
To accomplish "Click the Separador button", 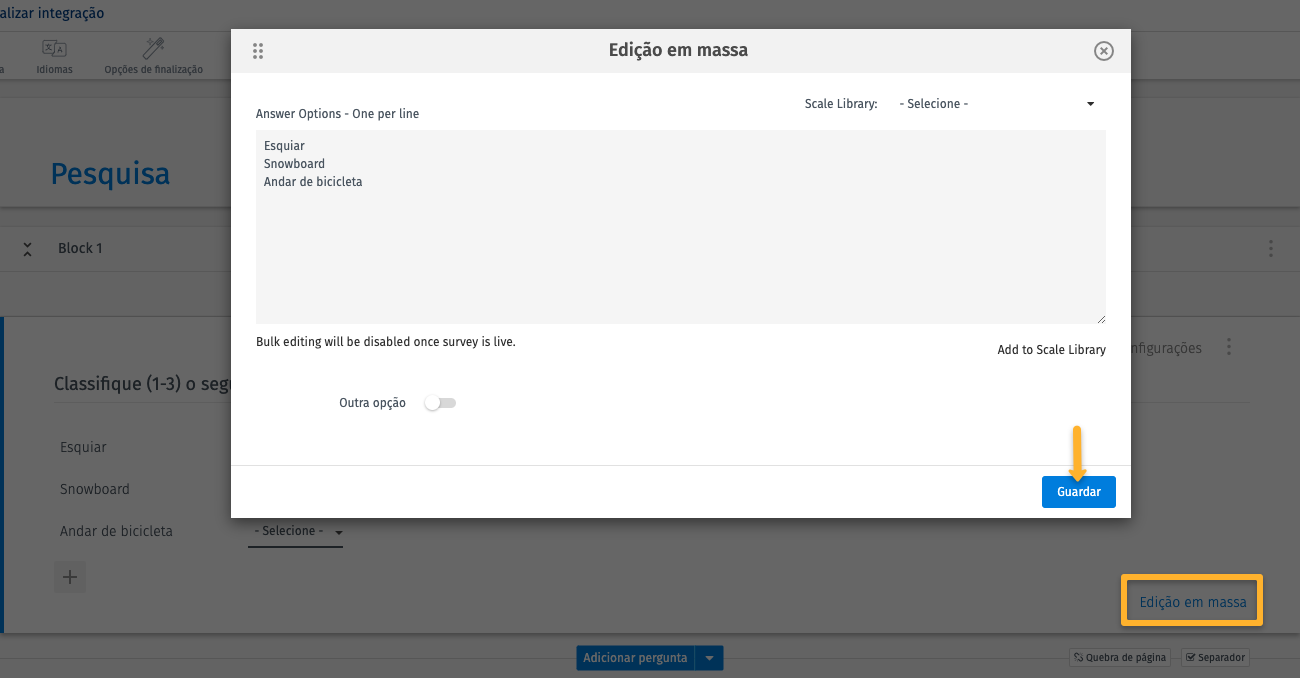I will coord(1215,658).
